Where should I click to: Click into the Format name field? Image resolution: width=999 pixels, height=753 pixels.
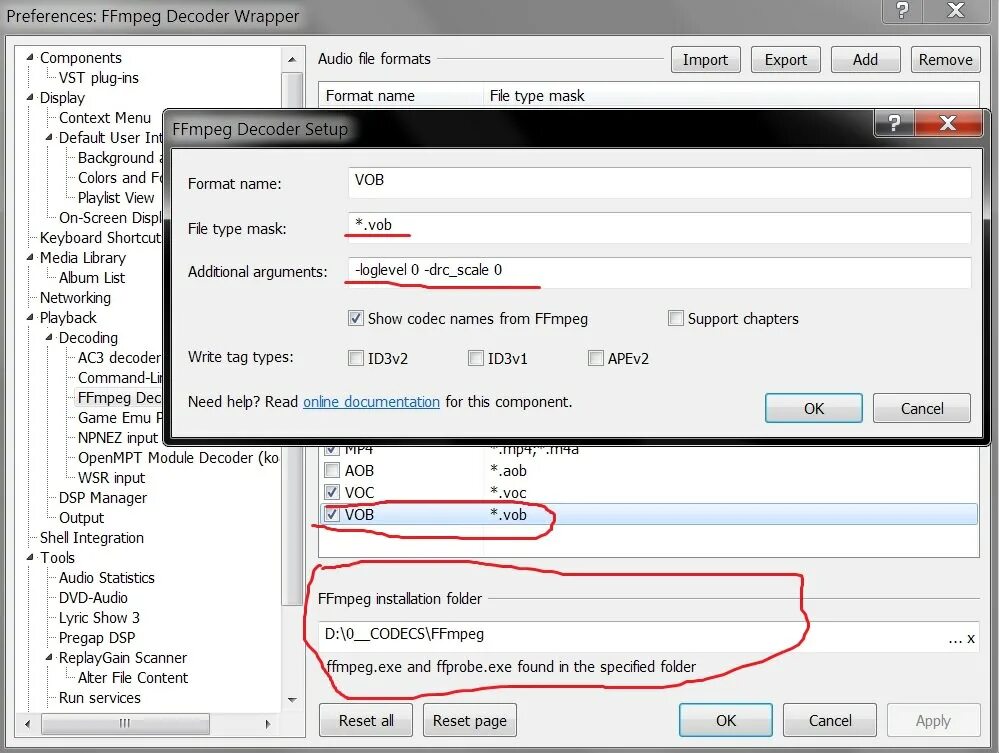(659, 182)
